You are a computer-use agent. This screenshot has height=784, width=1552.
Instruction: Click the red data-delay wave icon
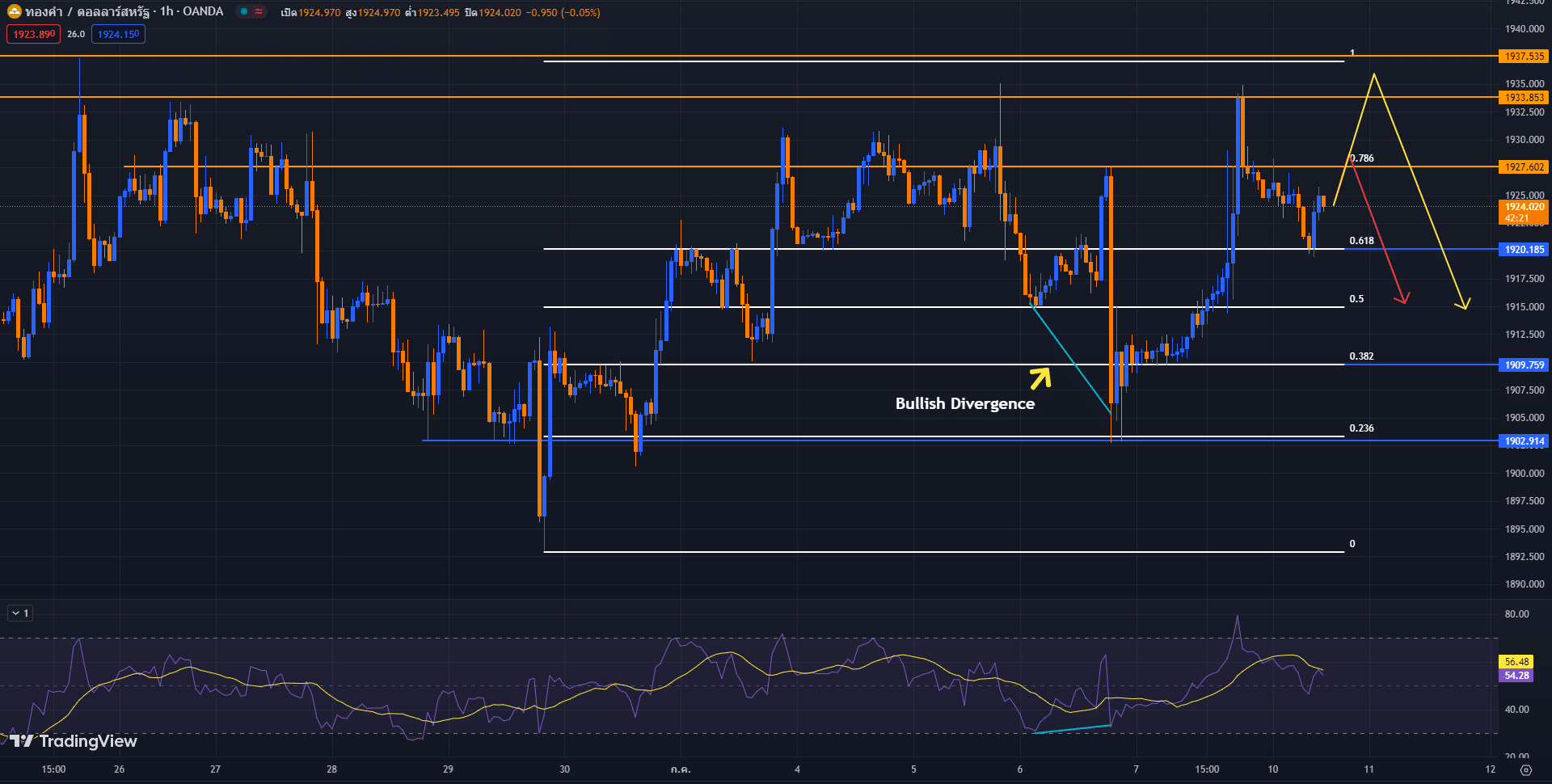[259, 11]
